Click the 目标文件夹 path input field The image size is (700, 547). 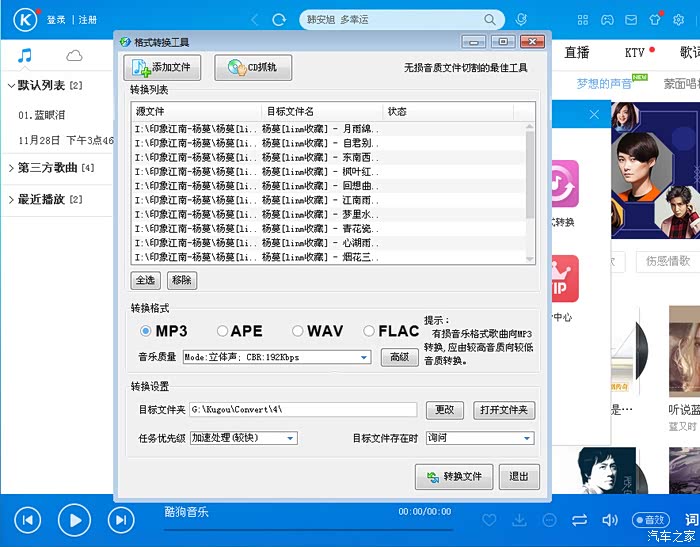(x=302, y=409)
